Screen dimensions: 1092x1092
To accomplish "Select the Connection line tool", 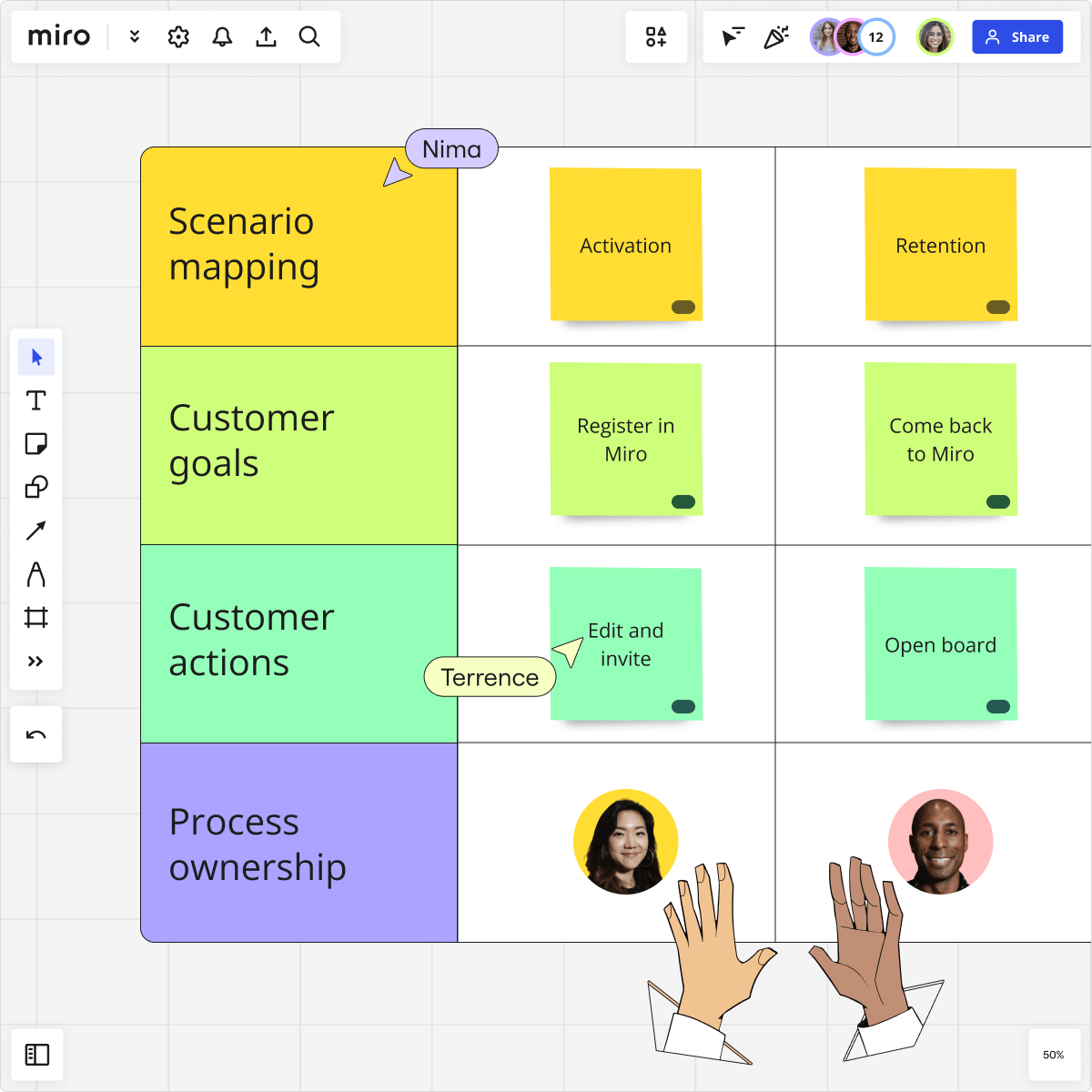I will (x=36, y=531).
